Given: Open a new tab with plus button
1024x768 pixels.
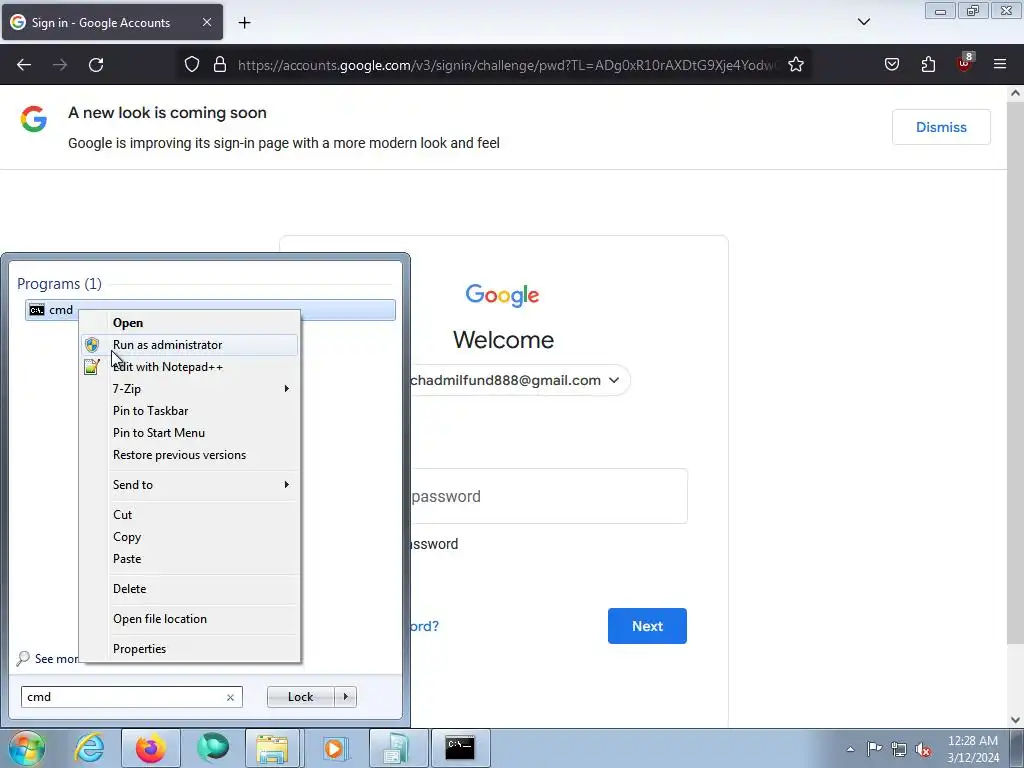Looking at the screenshot, I should 244,23.
